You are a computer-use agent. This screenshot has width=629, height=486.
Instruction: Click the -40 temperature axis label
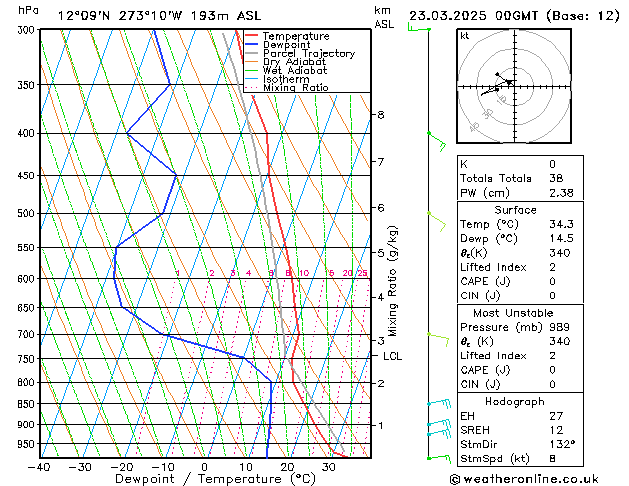coord(39,467)
